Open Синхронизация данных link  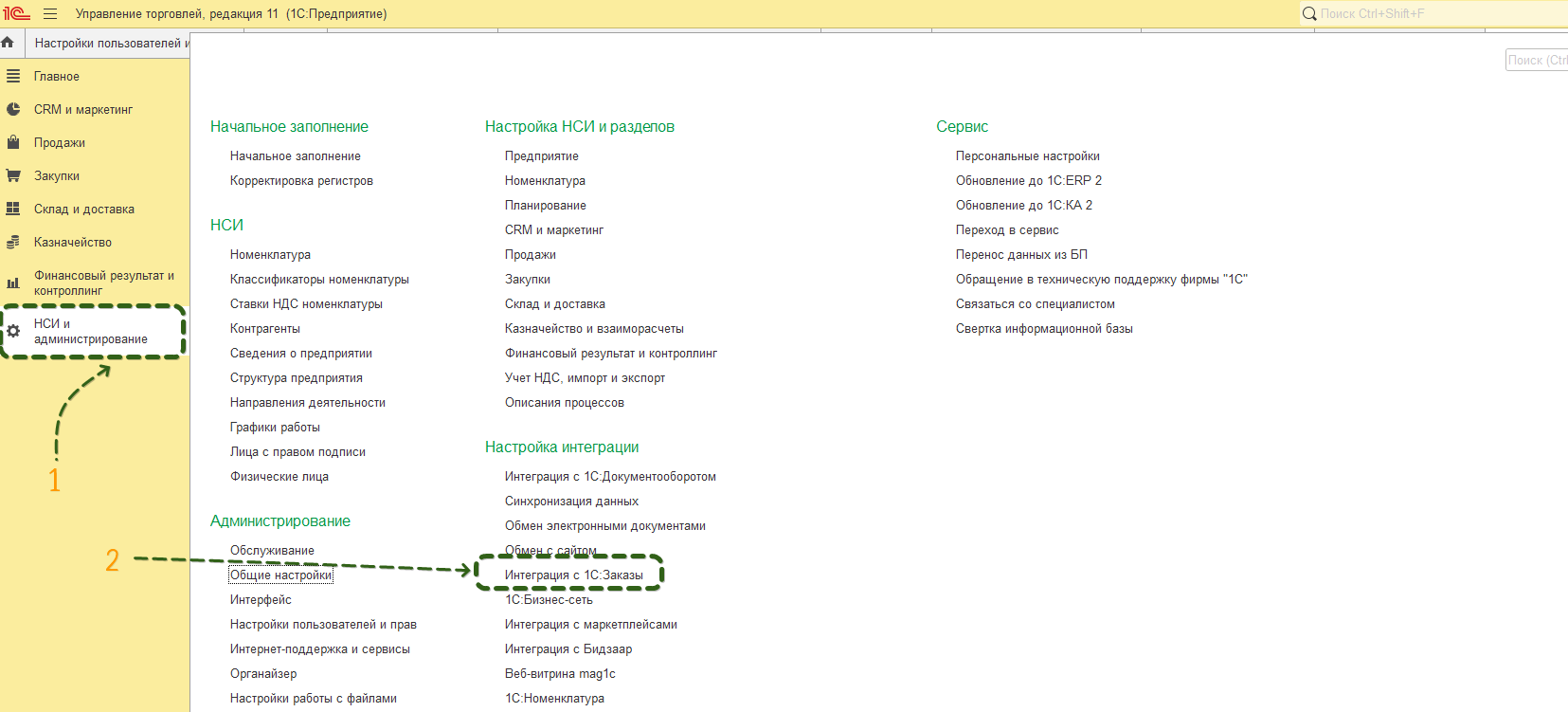tap(571, 501)
